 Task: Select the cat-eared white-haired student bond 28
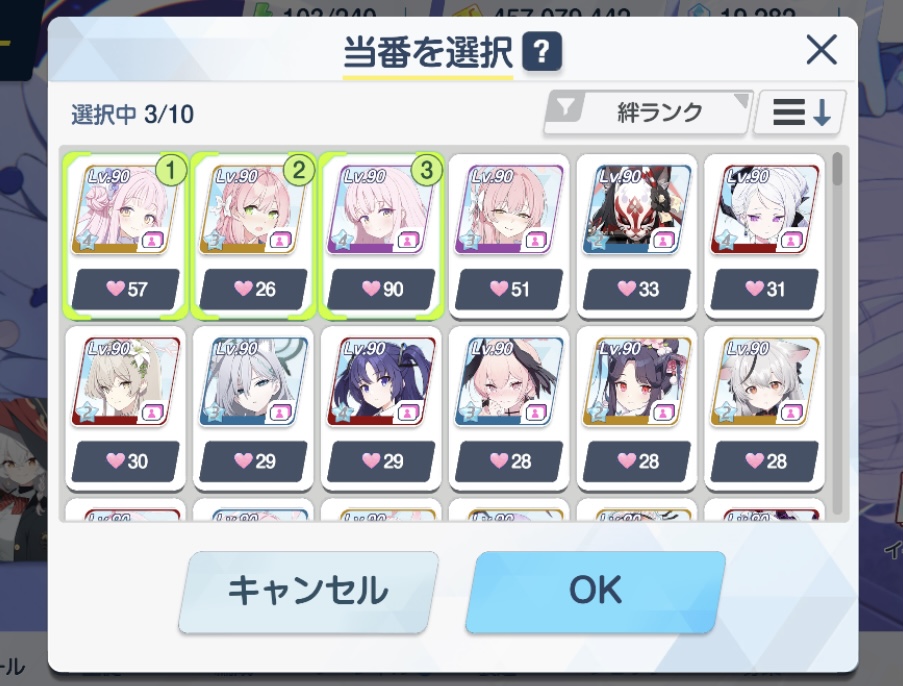click(765, 408)
